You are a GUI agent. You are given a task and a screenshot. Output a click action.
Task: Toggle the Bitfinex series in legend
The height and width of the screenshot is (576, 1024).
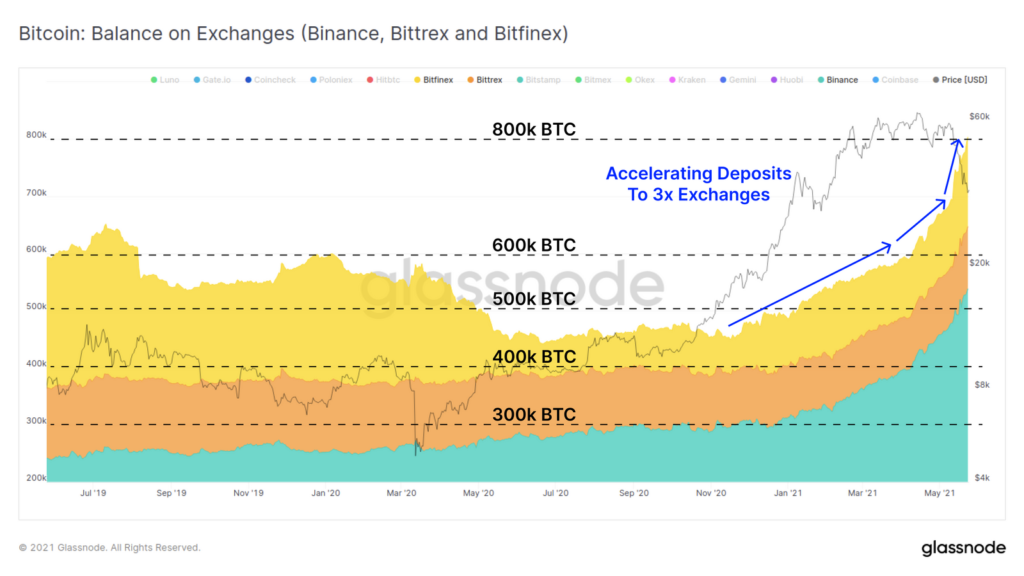pyautogui.click(x=438, y=80)
